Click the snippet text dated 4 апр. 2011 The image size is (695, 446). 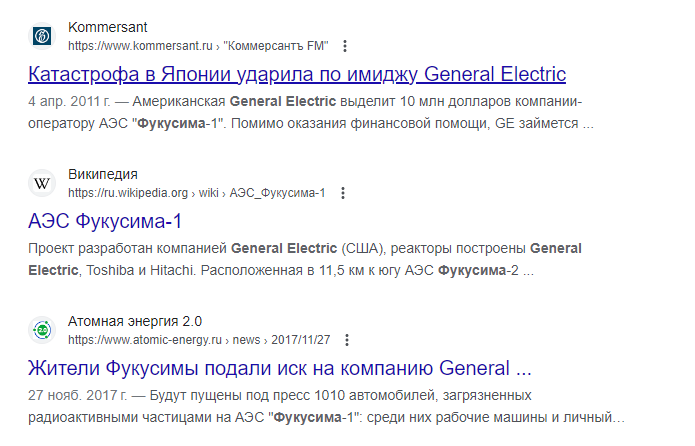(311, 112)
